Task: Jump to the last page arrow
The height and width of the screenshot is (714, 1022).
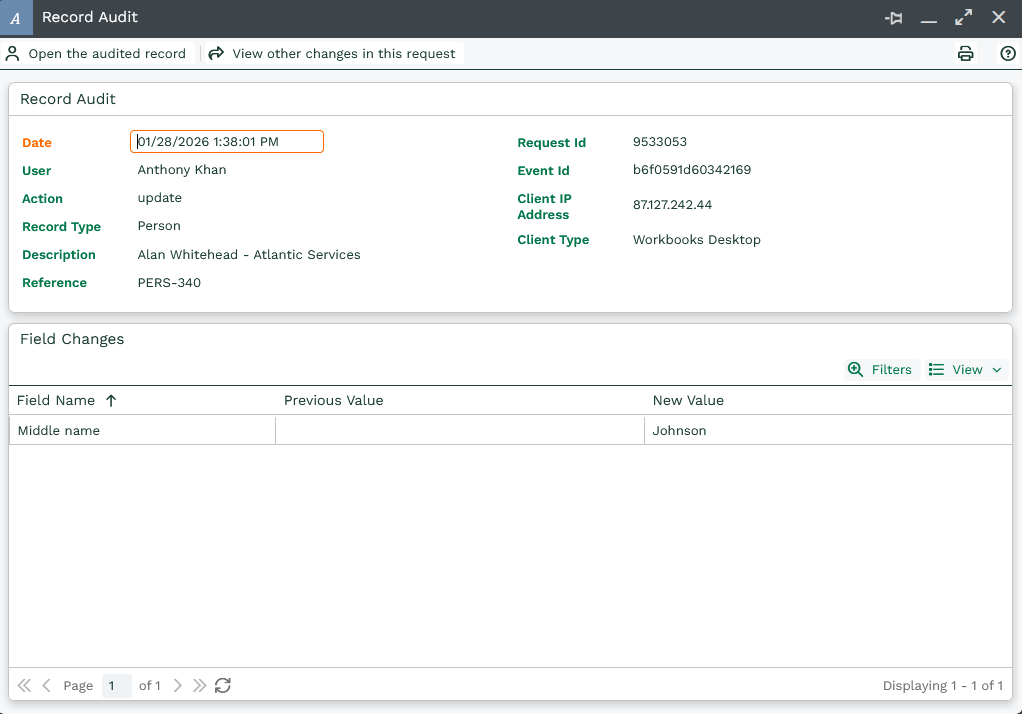Action: point(199,685)
